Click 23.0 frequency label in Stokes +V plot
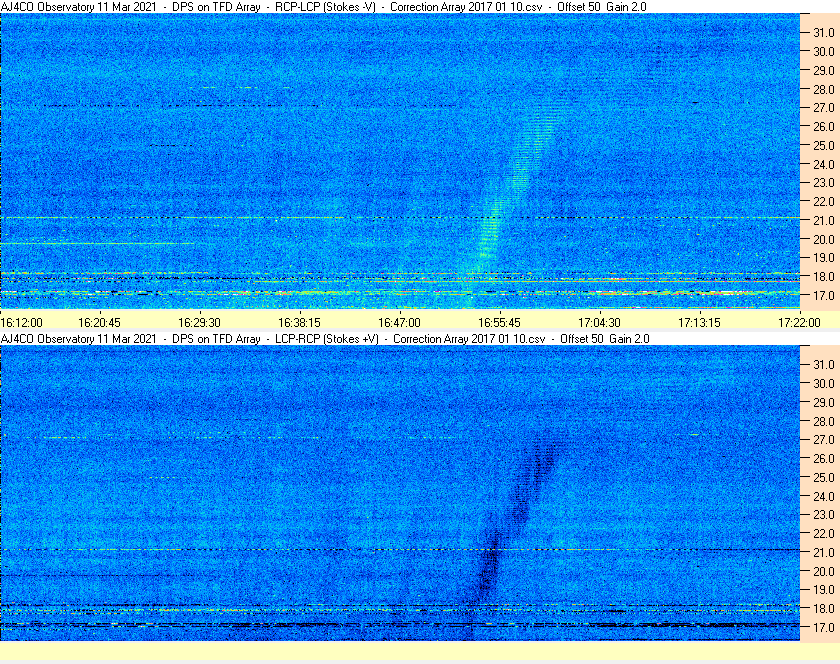Image resolution: width=840 pixels, height=664 pixels. point(824,514)
